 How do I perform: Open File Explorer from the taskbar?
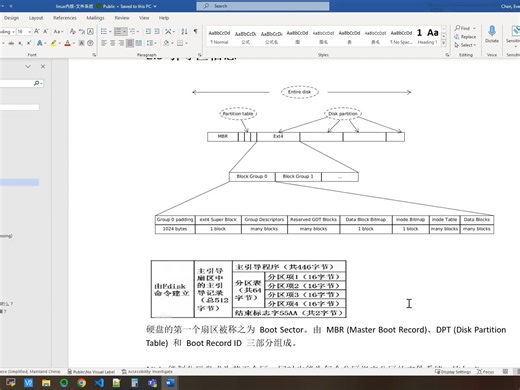point(46,383)
